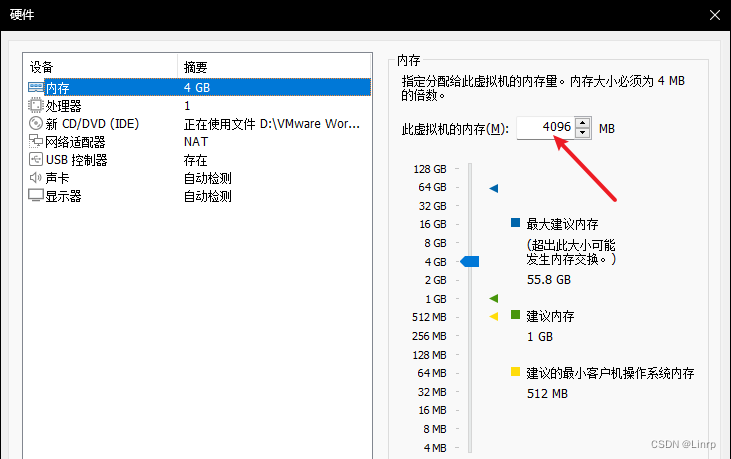Click the 16 GB slider label

point(433,224)
